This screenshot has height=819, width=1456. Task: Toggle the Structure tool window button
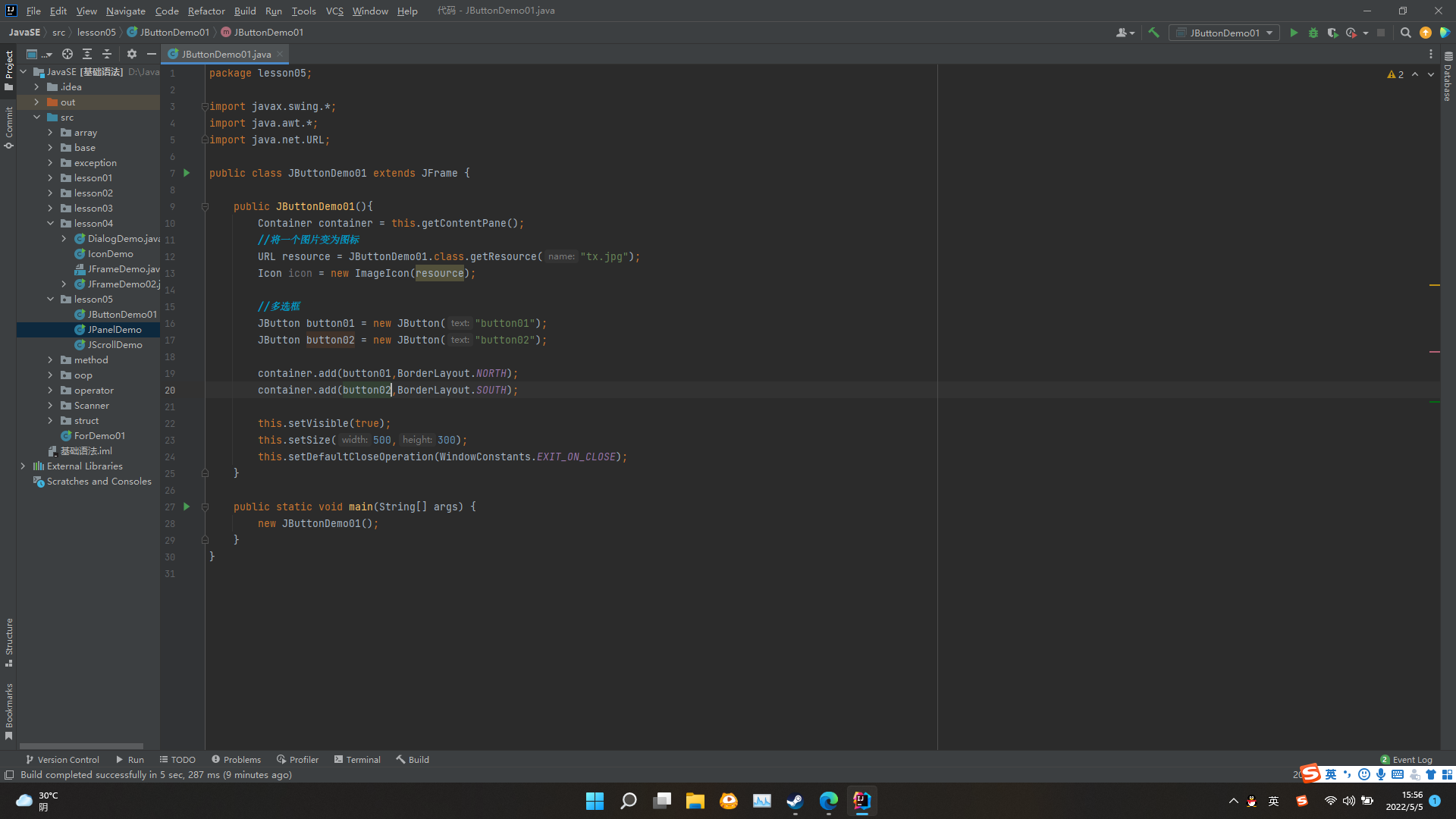[x=8, y=642]
